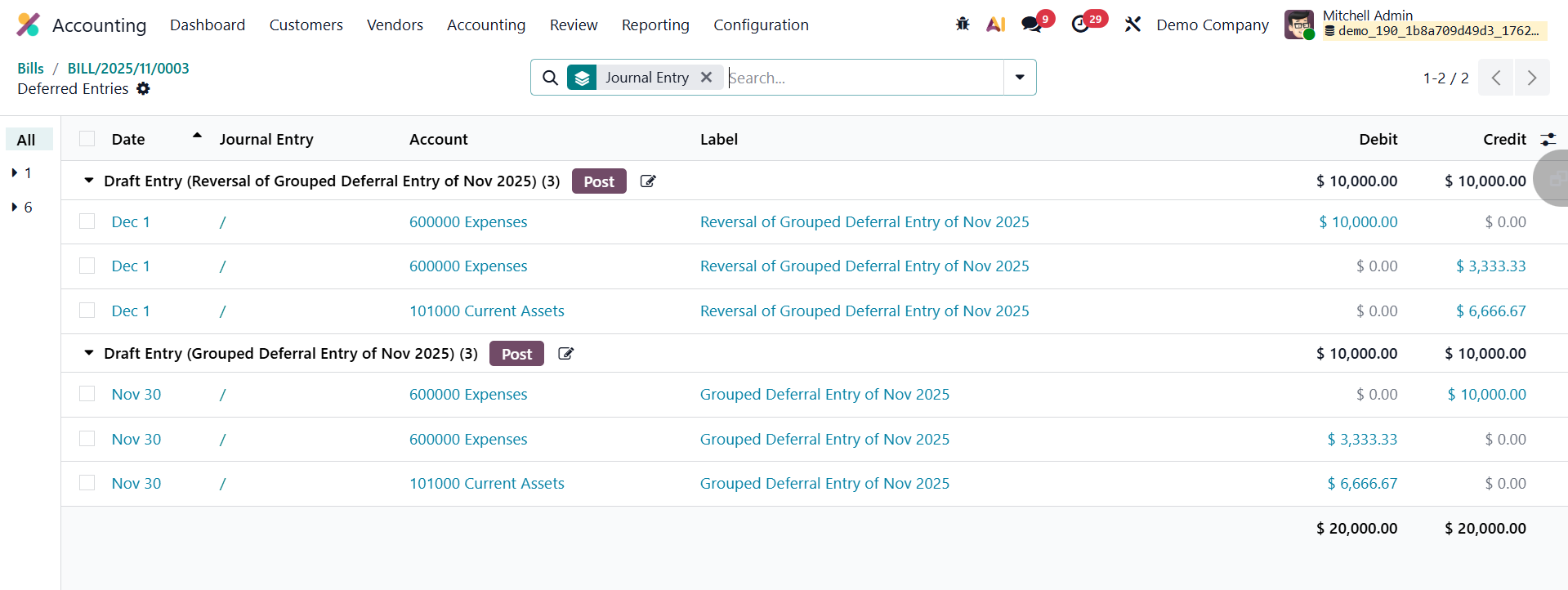Viewport: 1568px width, 590px height.
Task: Open the AI assistant icon
Action: point(995,25)
